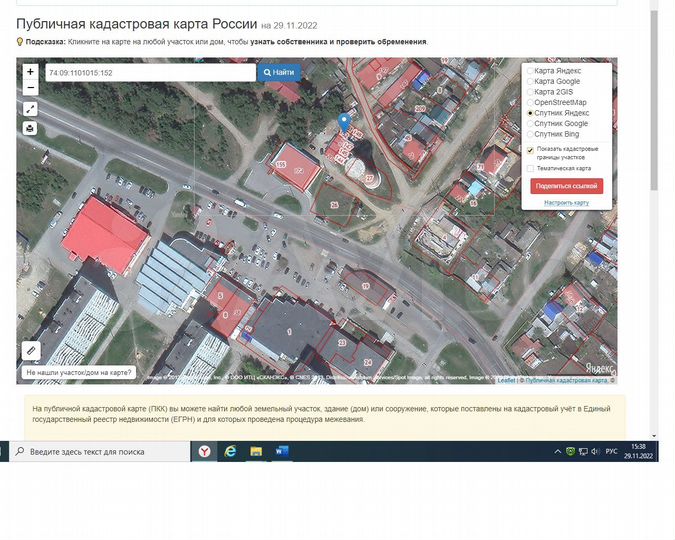The height and width of the screenshot is (540, 675).
Task: Click Не нашли участок/дом на карте button
Action: 79,372
